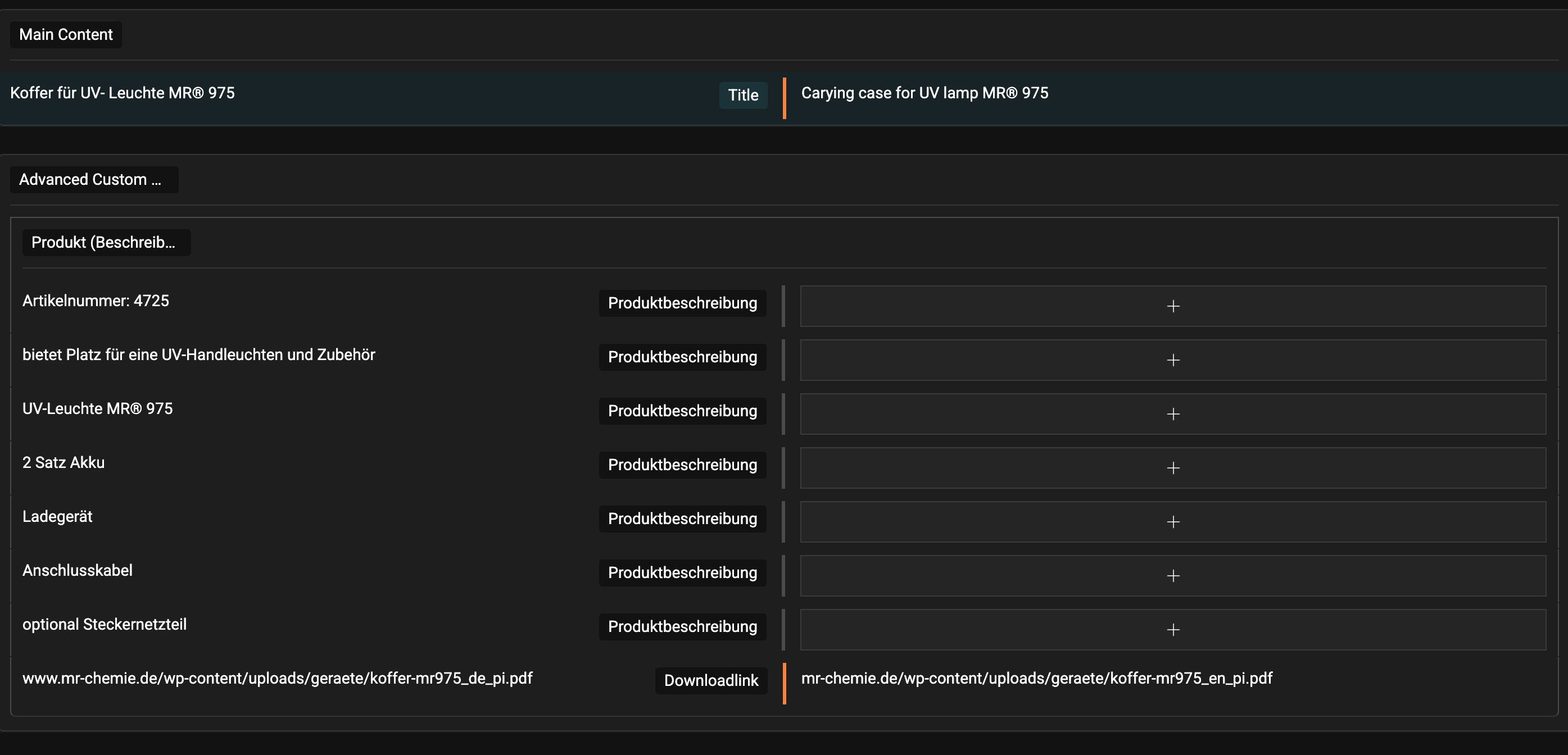Click the Downloadlink field label

pos(710,681)
